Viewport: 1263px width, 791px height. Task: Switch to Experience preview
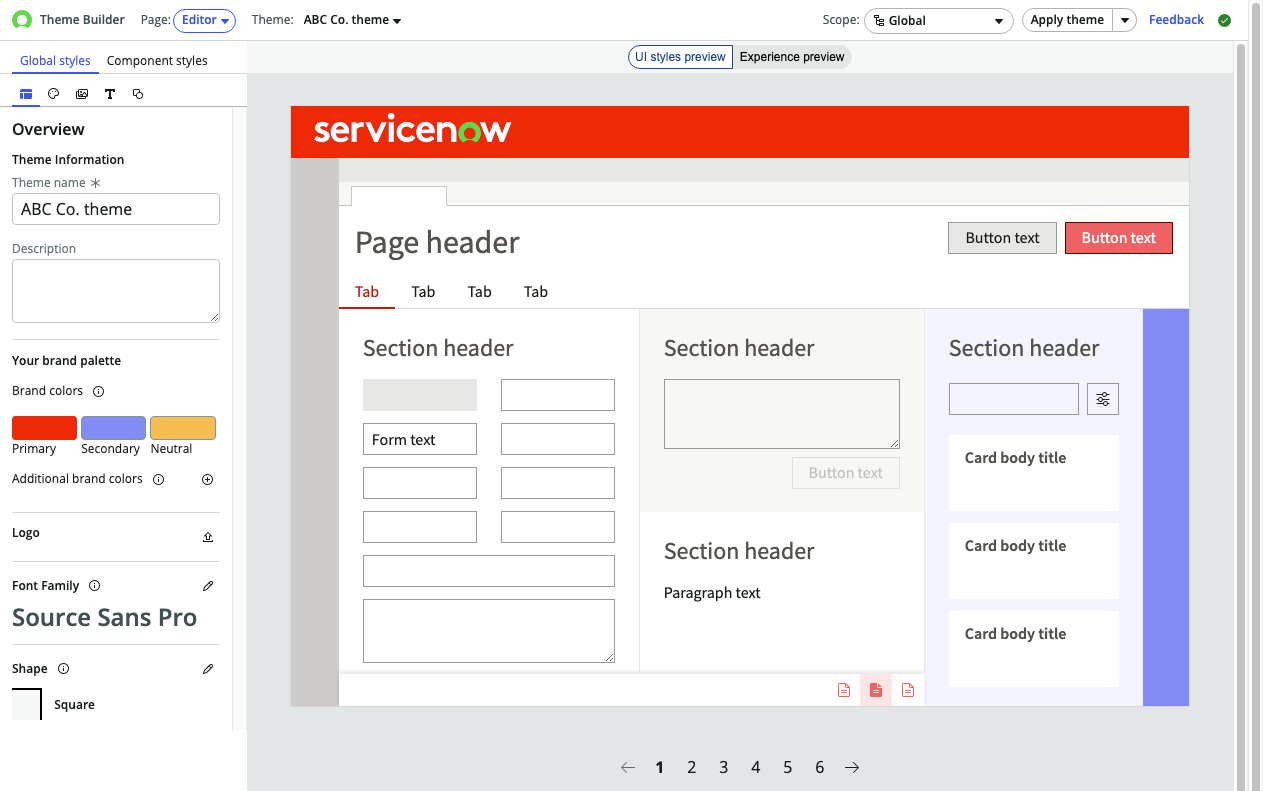pyautogui.click(x=792, y=57)
